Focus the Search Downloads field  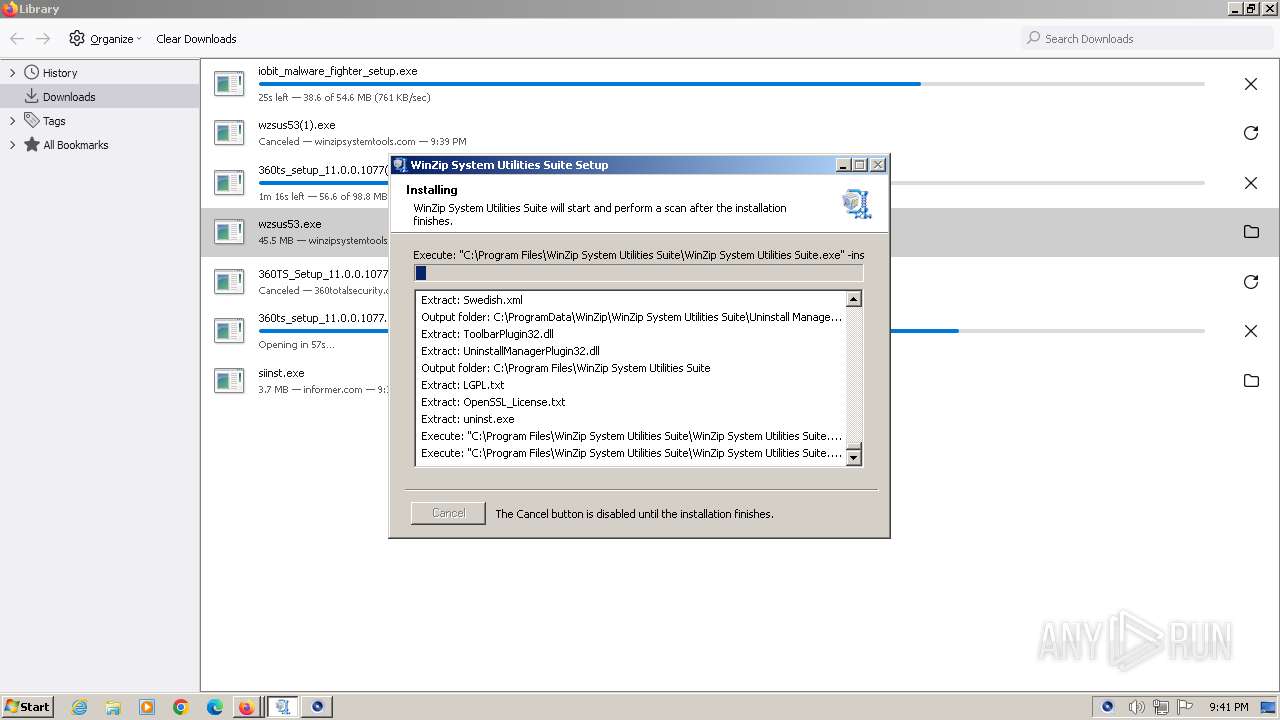tap(1146, 38)
